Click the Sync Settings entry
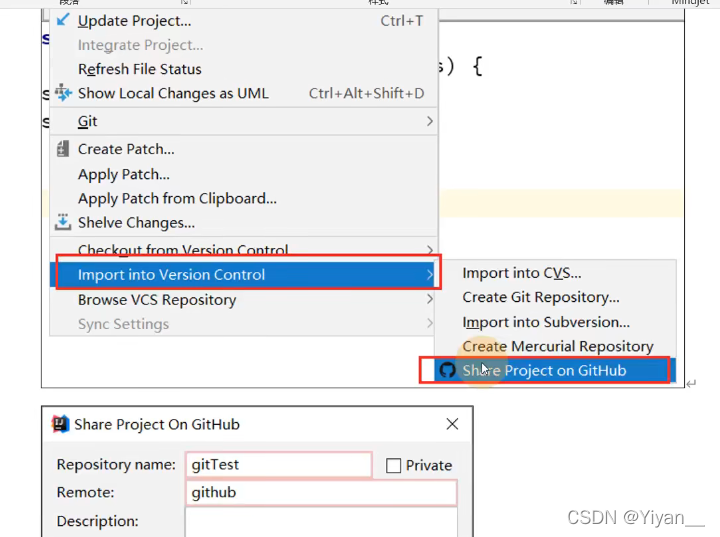This screenshot has width=720, height=537. 244,324
